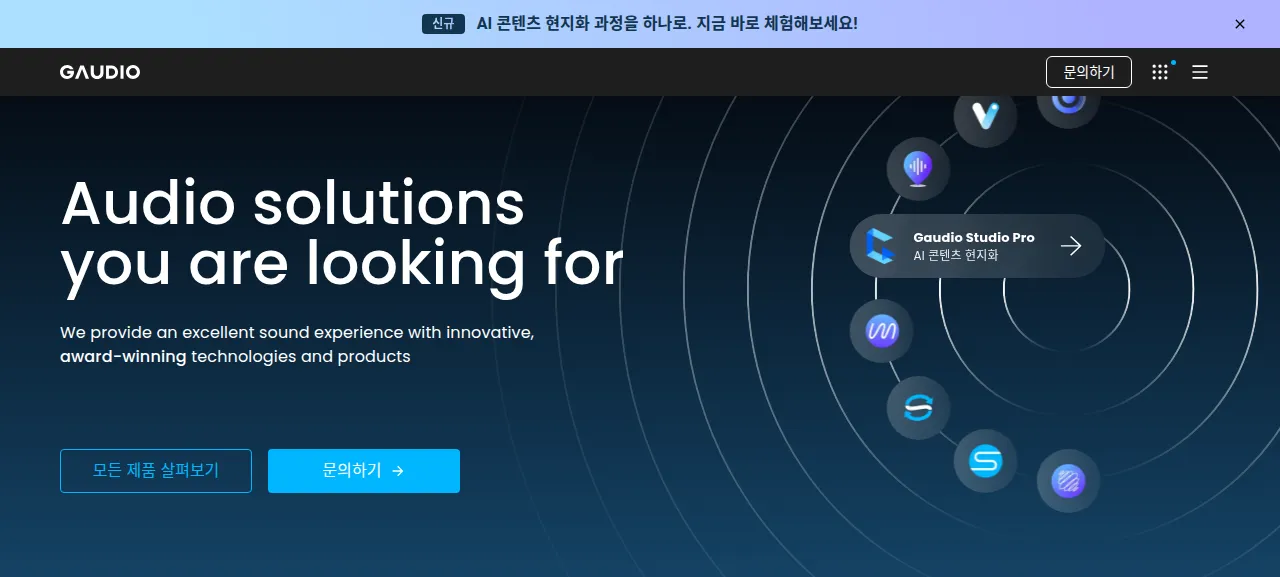This screenshot has width=1280, height=577.
Task: Open the Gaudio Studio Pro card
Action: [x=977, y=246]
